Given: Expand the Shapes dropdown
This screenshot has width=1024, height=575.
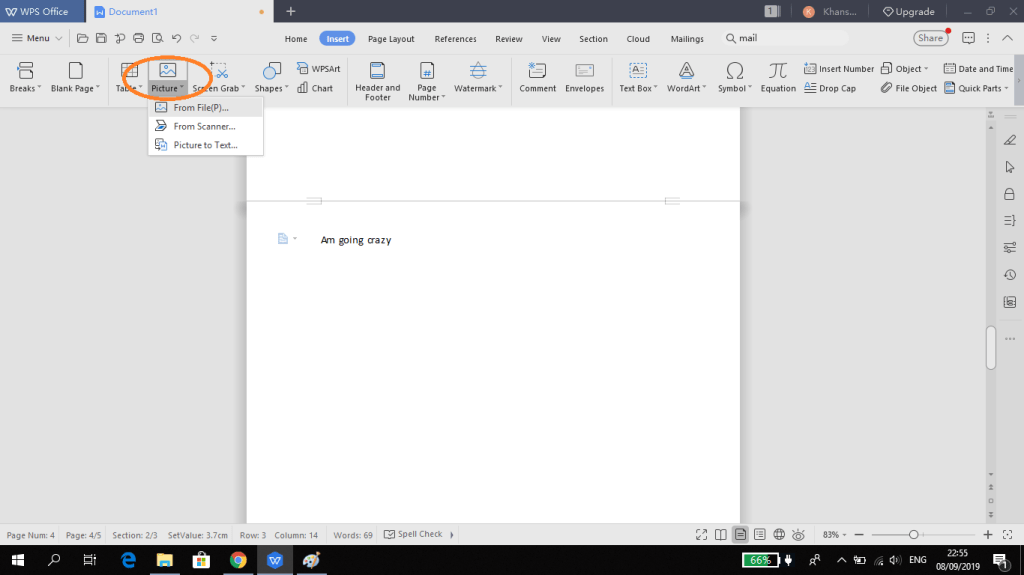Looking at the screenshot, I should [271, 88].
